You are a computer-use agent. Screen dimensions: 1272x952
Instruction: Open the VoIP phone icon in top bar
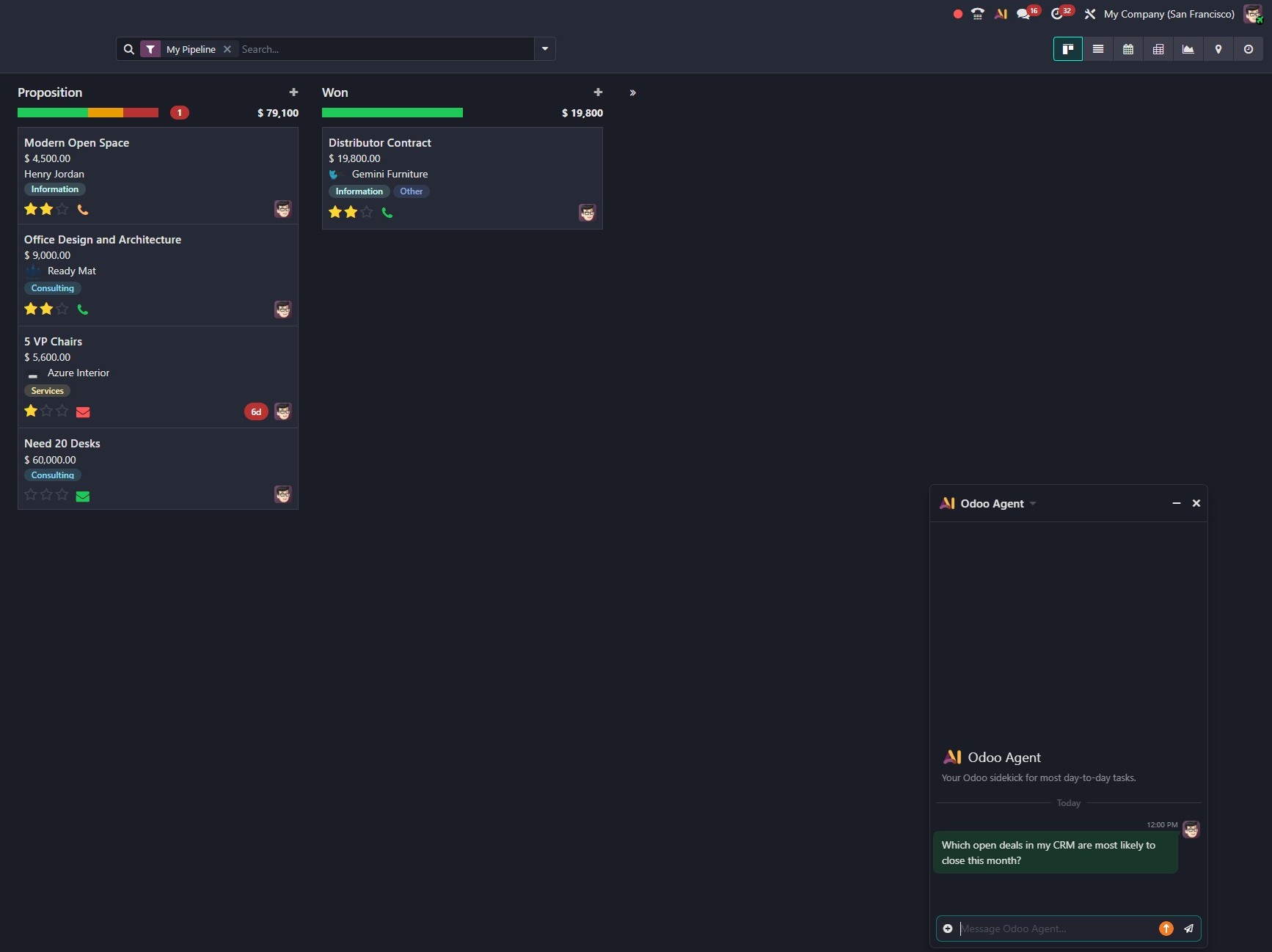(978, 14)
